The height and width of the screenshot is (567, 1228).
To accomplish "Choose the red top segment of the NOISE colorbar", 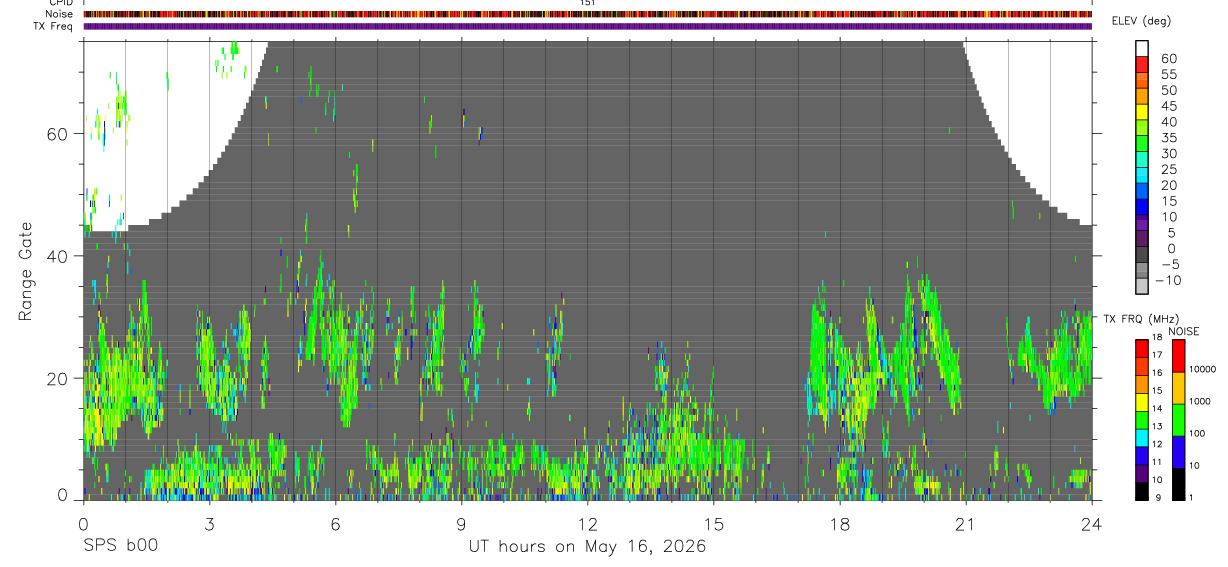I will point(1179,356).
